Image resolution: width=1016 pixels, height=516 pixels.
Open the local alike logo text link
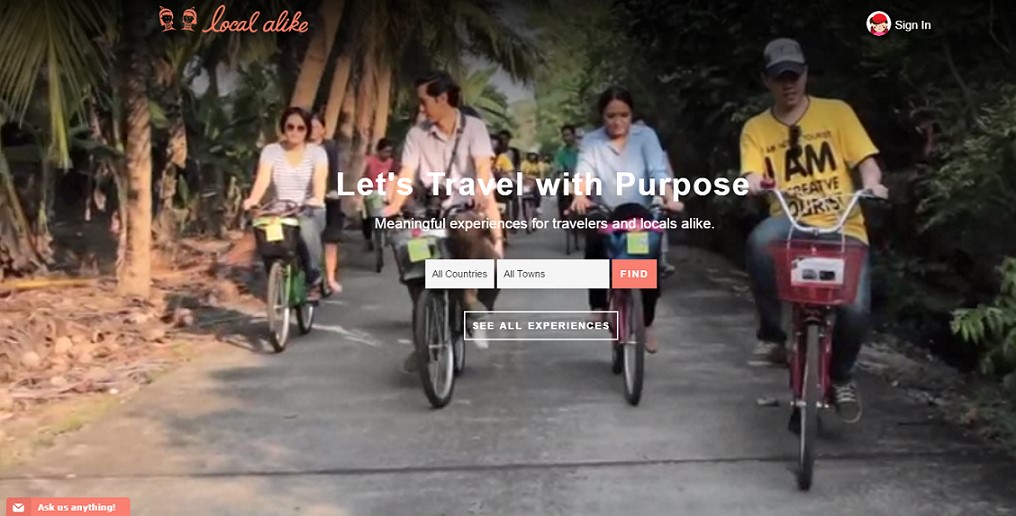255,20
